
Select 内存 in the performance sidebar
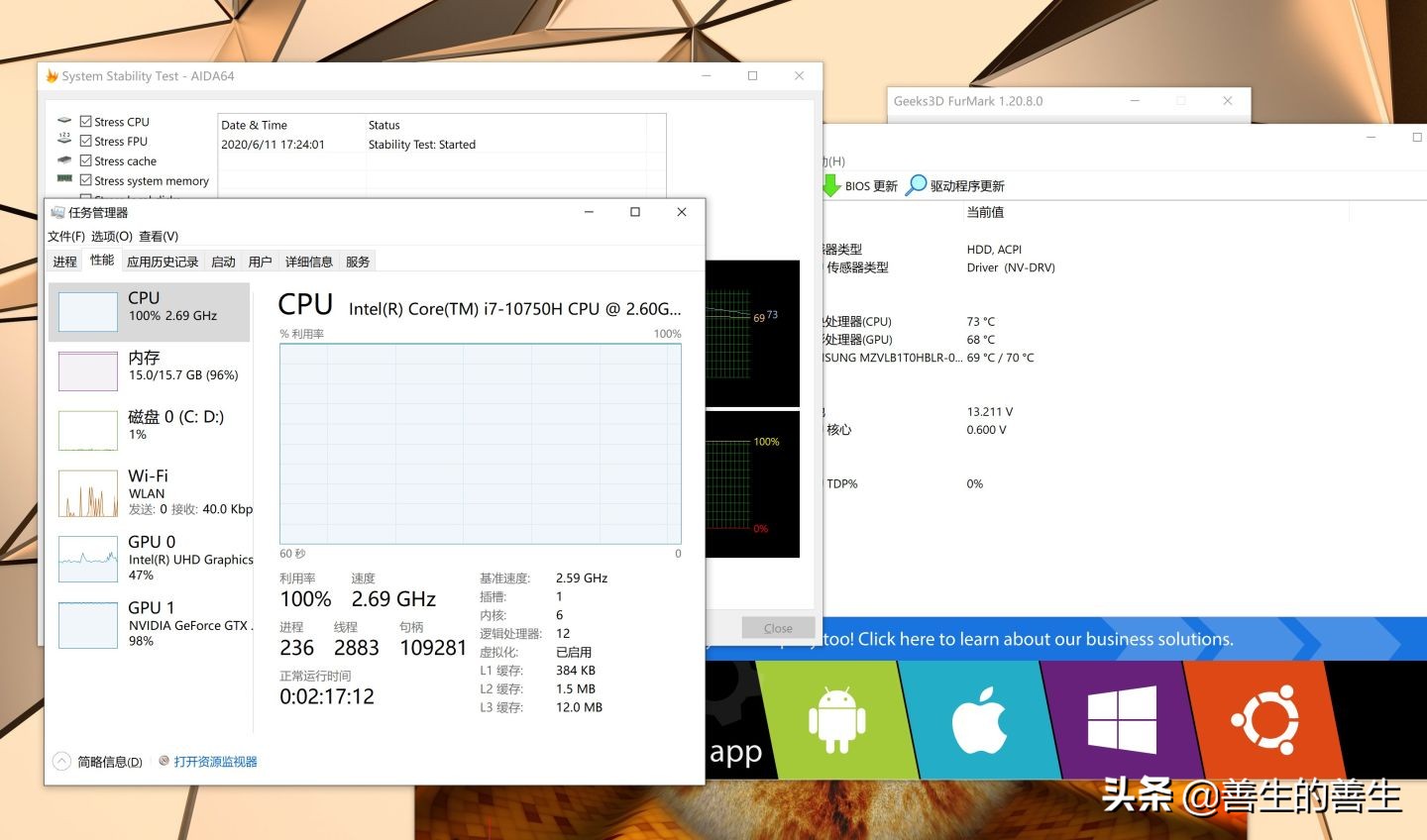150,371
